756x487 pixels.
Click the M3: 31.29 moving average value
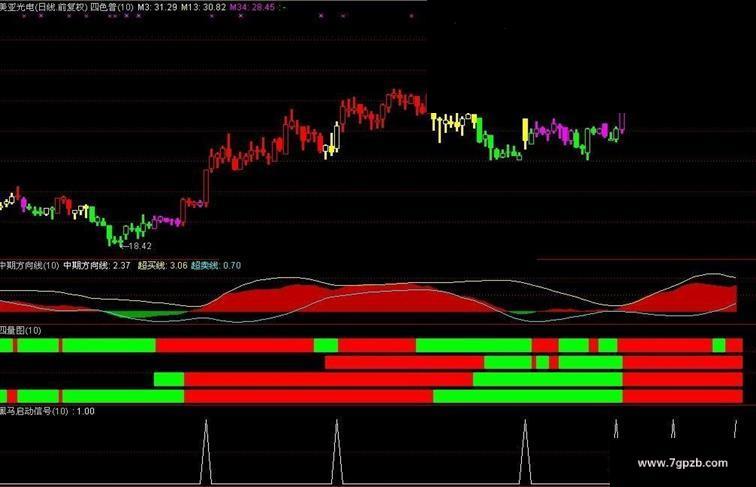pyautogui.click(x=157, y=7)
